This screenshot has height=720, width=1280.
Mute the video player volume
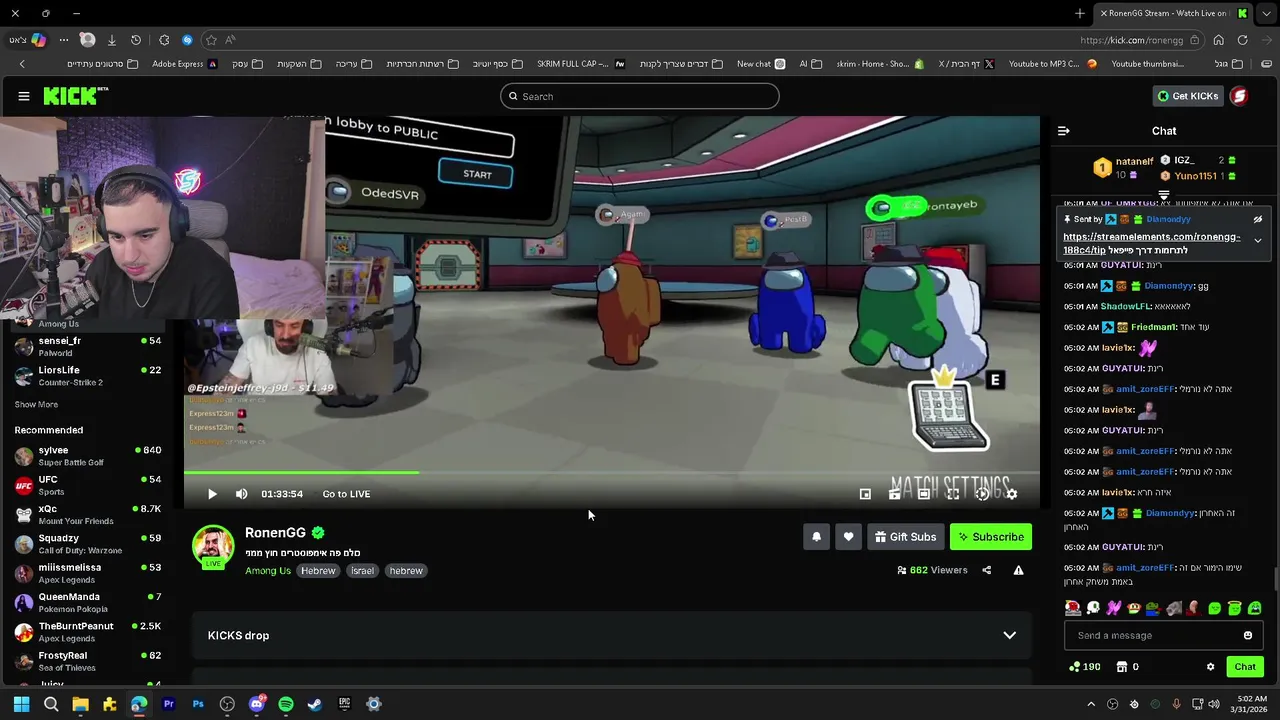241,494
